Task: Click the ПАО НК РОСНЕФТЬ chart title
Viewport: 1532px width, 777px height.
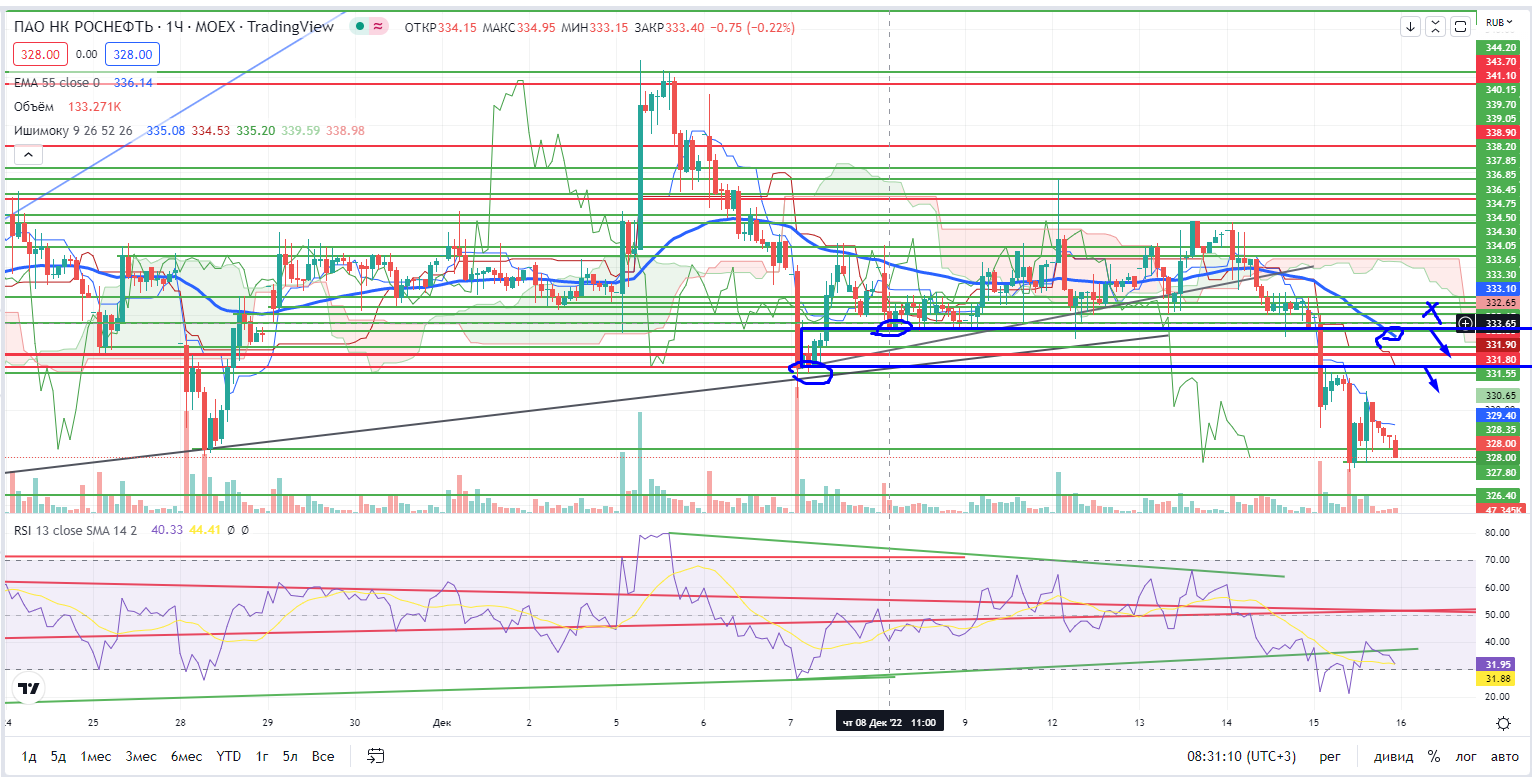Action: pyautogui.click(x=174, y=27)
